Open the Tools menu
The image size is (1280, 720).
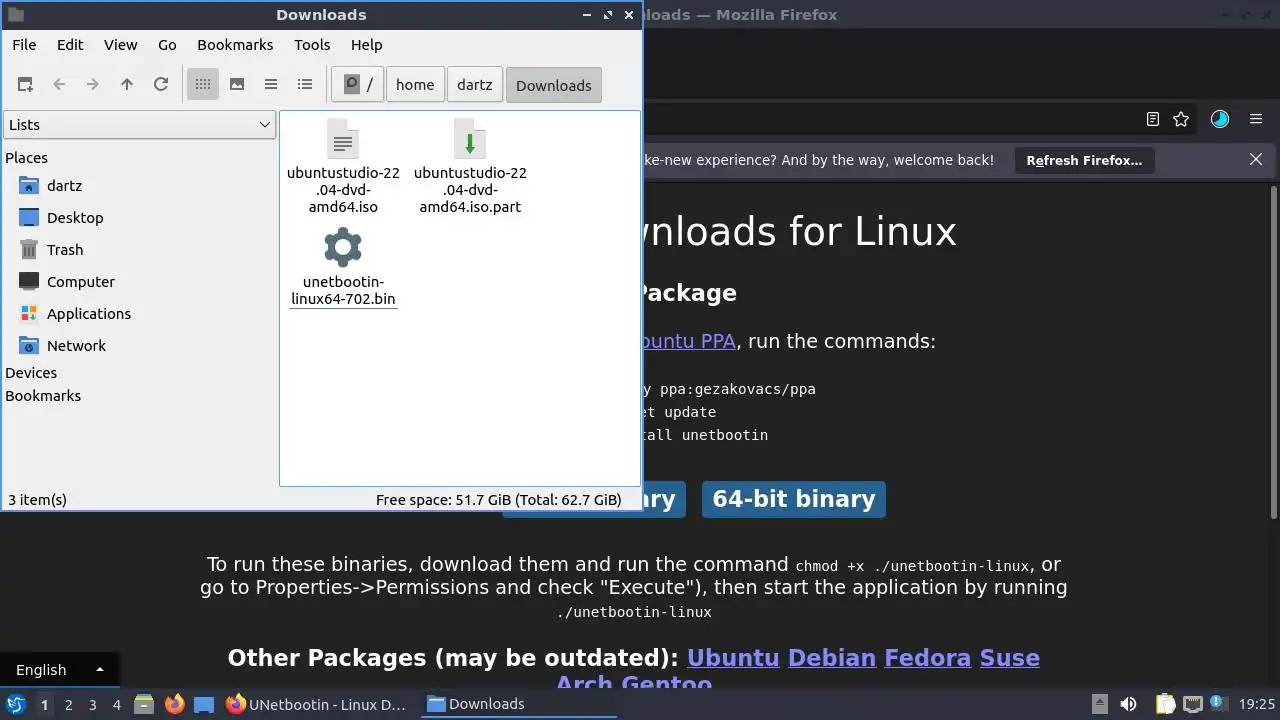[312, 45]
